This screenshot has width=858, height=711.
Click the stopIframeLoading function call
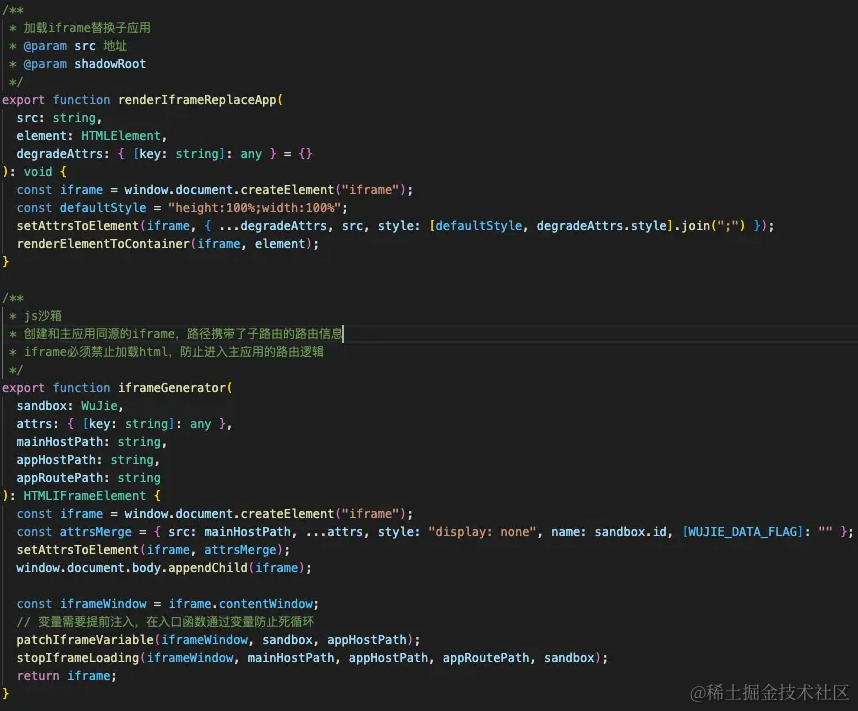(78, 658)
